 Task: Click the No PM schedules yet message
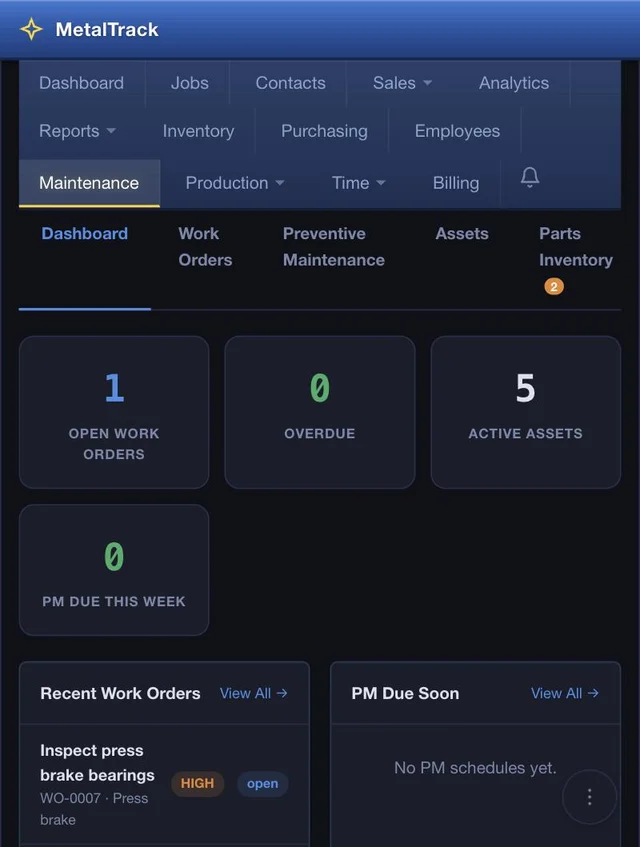475,768
